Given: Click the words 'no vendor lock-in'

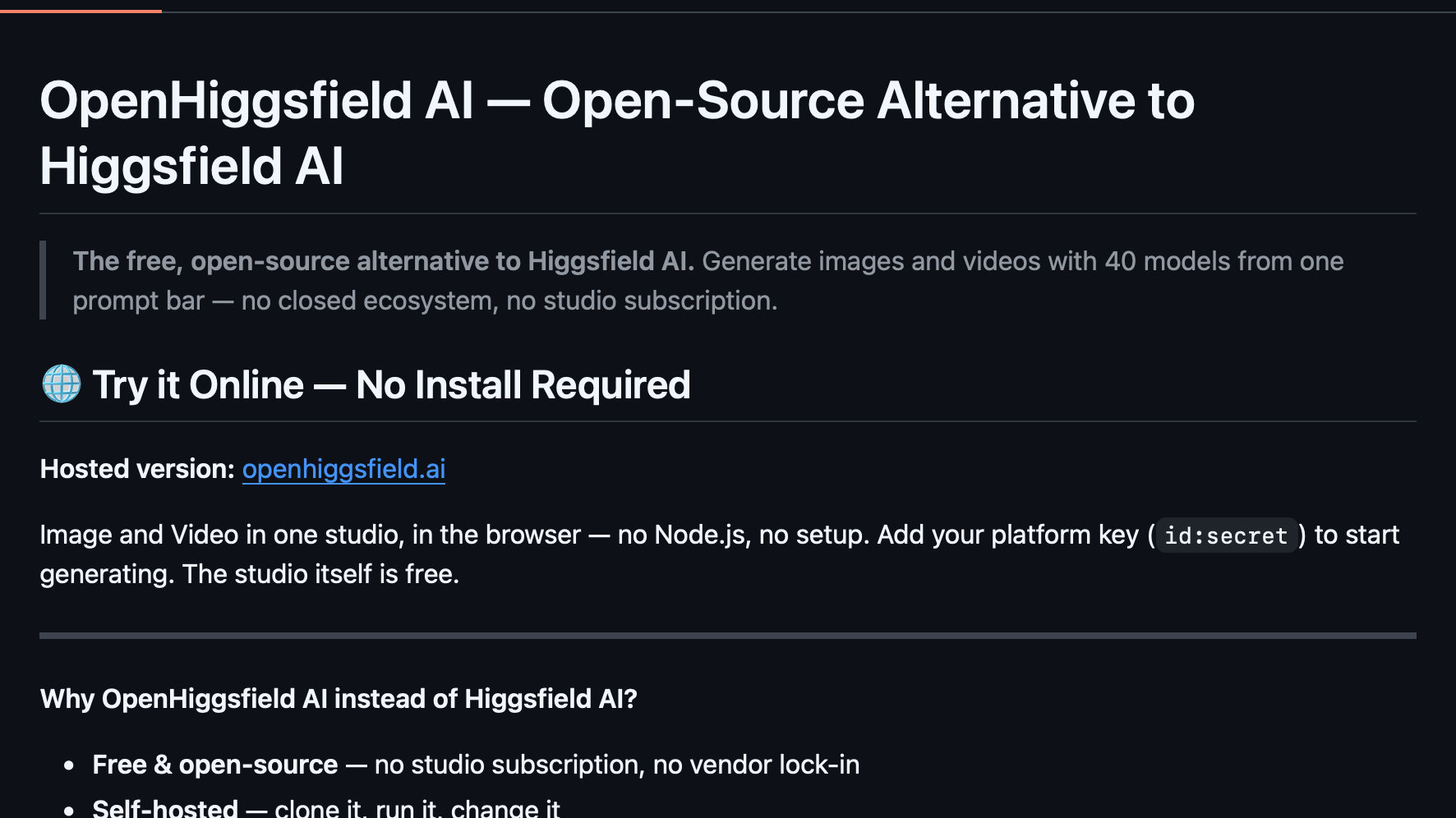Looking at the screenshot, I should tap(756, 765).
